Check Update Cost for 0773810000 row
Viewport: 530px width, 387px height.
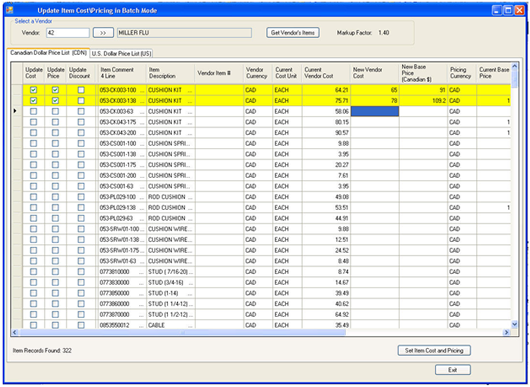pyautogui.click(x=33, y=272)
